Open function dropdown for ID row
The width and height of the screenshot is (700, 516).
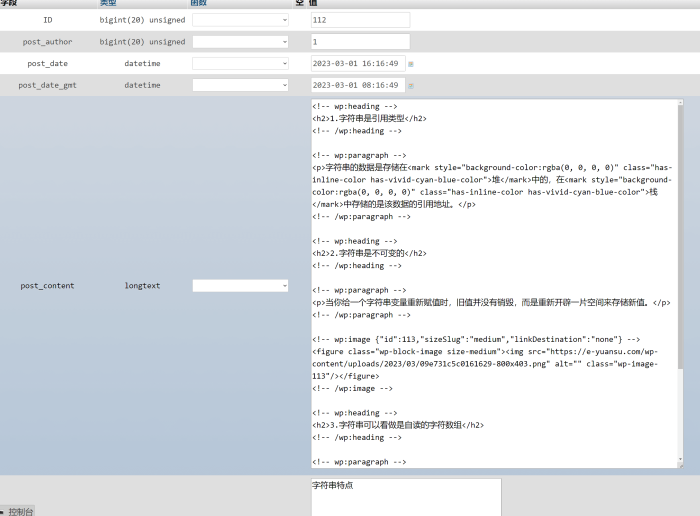coord(240,20)
